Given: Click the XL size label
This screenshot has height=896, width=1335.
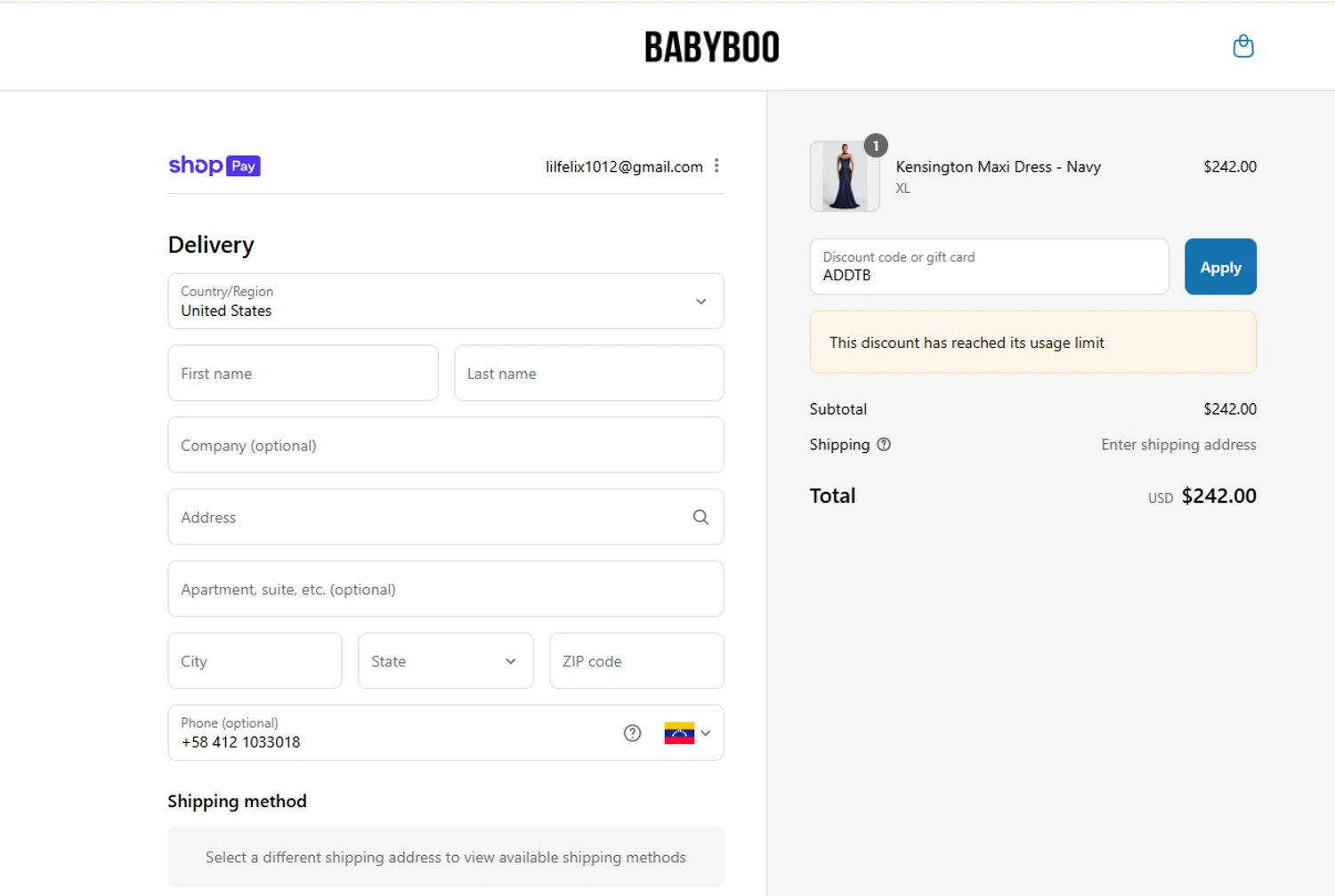Looking at the screenshot, I should coord(902,189).
